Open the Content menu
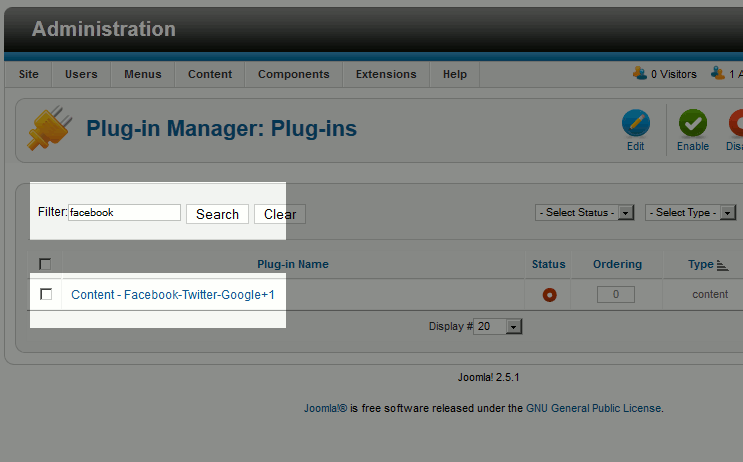This screenshot has width=743, height=462. pyautogui.click(x=210, y=74)
